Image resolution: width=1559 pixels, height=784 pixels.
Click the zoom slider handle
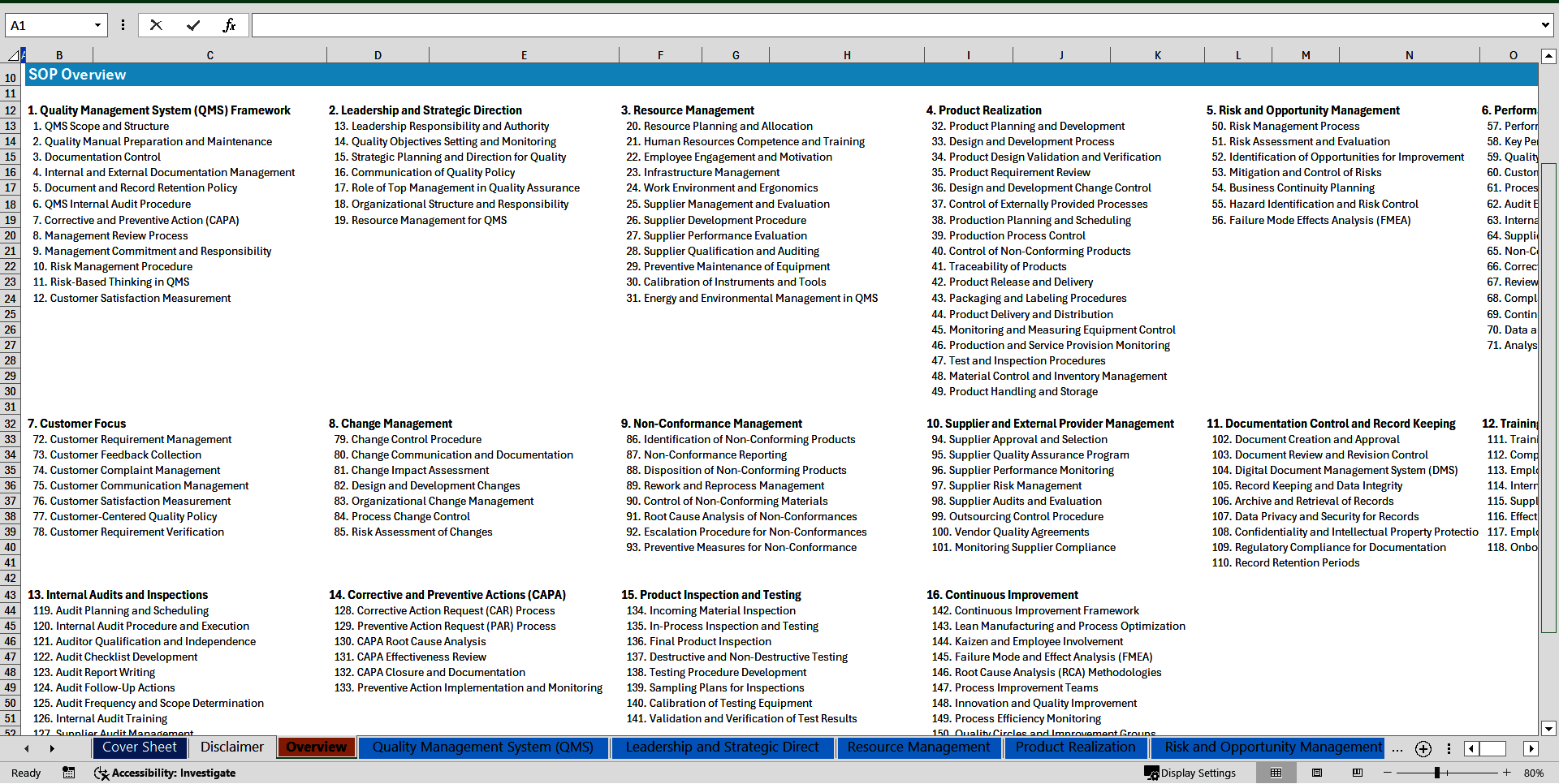point(1436,773)
